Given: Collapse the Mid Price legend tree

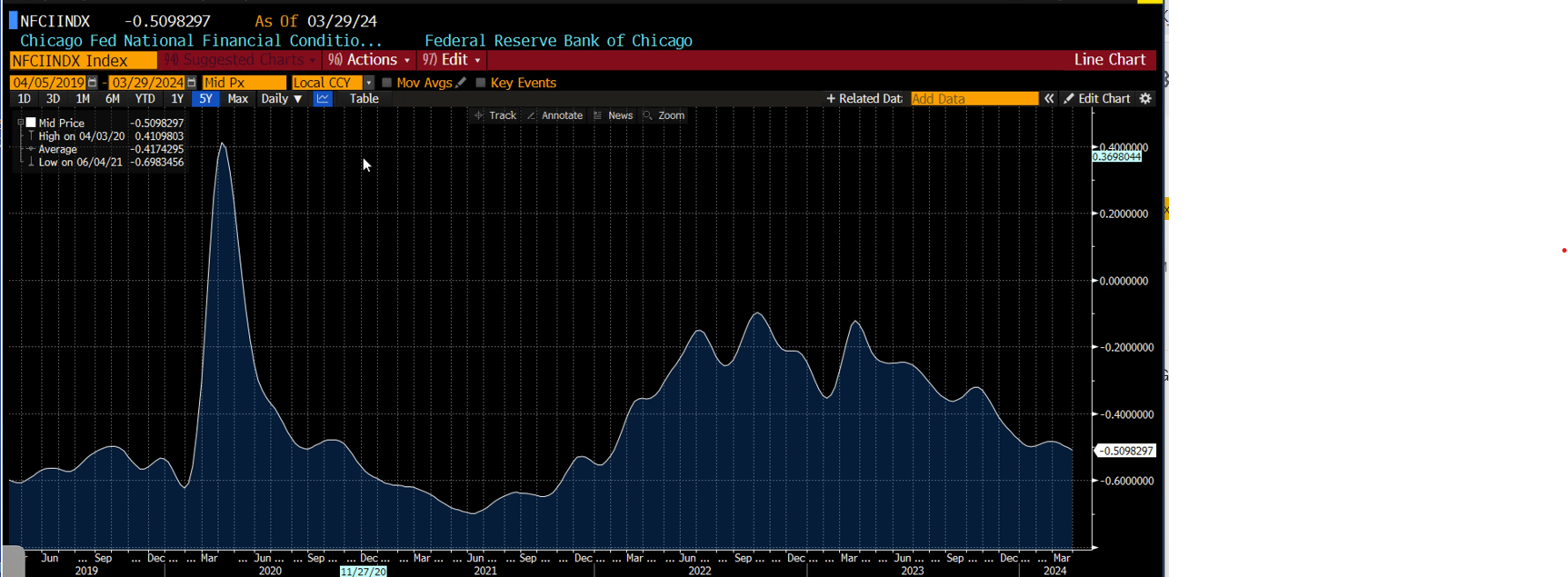Looking at the screenshot, I should (20, 123).
